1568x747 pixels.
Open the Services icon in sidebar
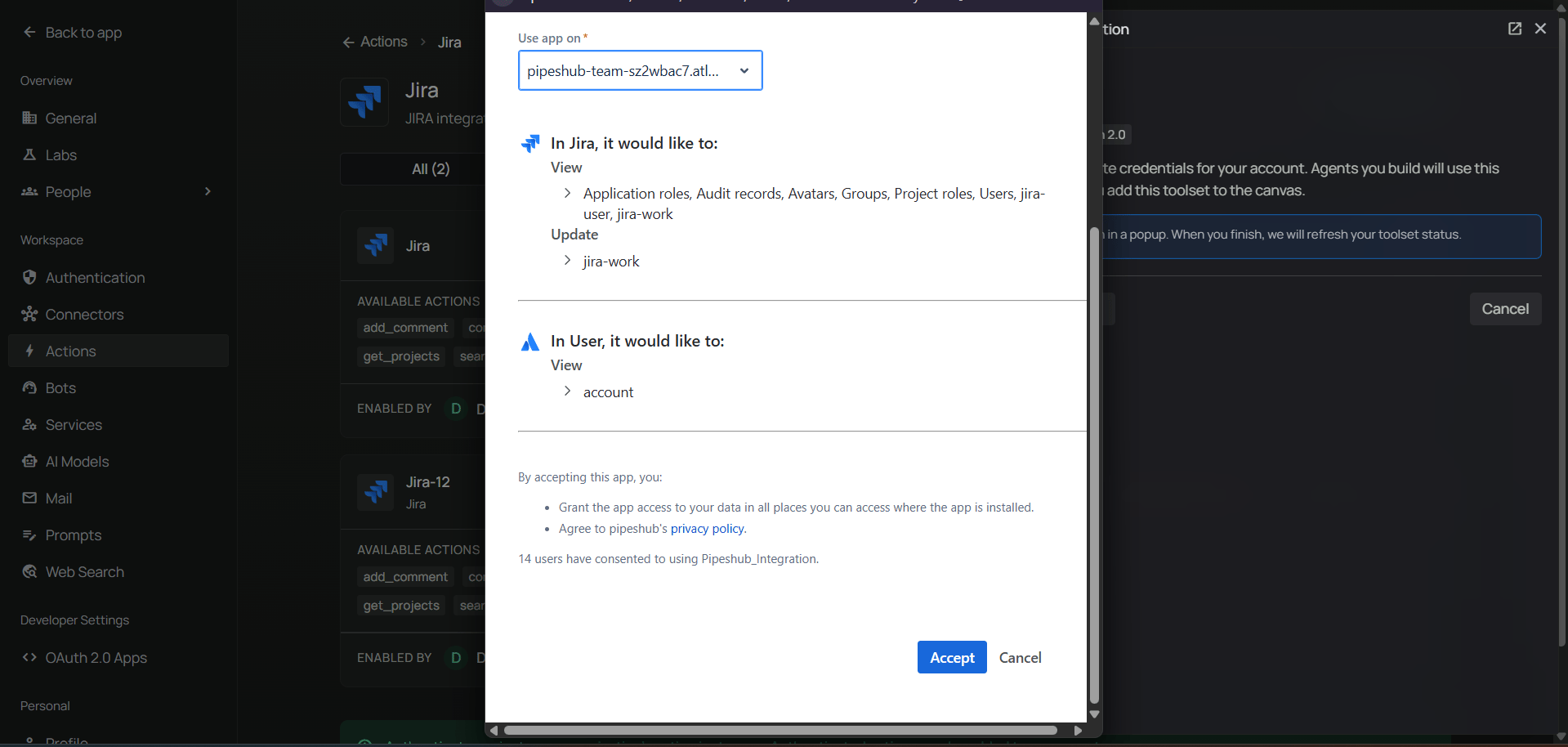29,424
